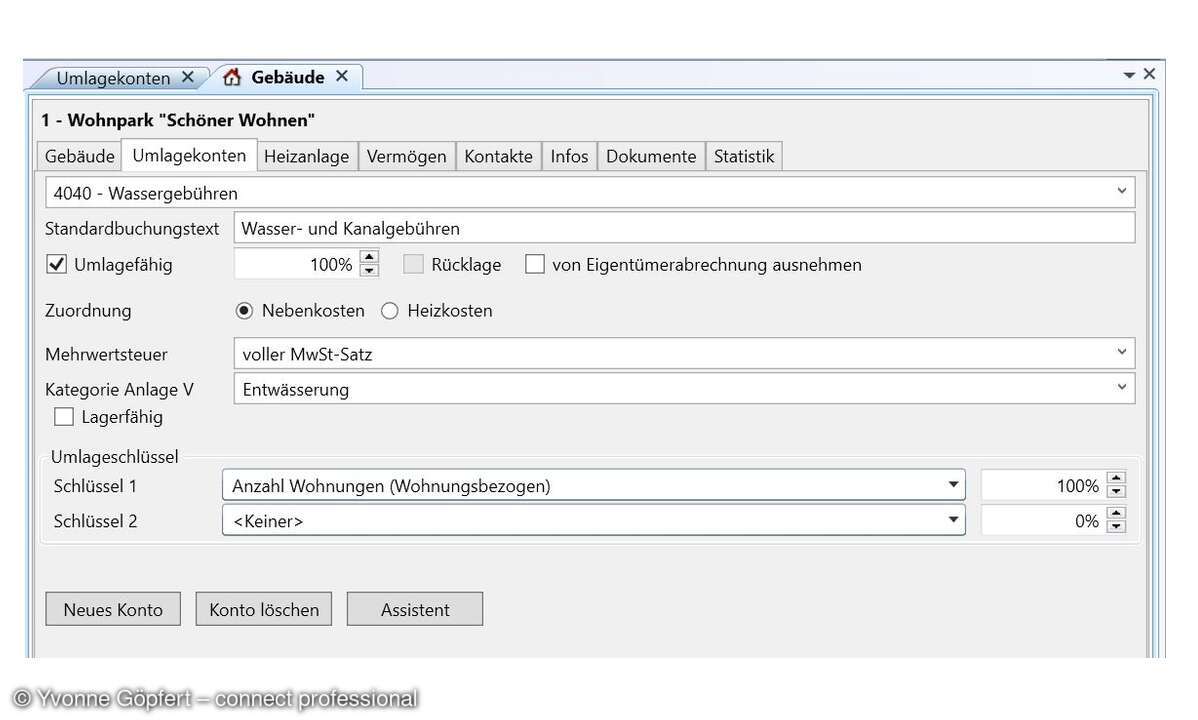
Task: Open the Mehrwertsteuer dropdown
Action: point(1121,352)
